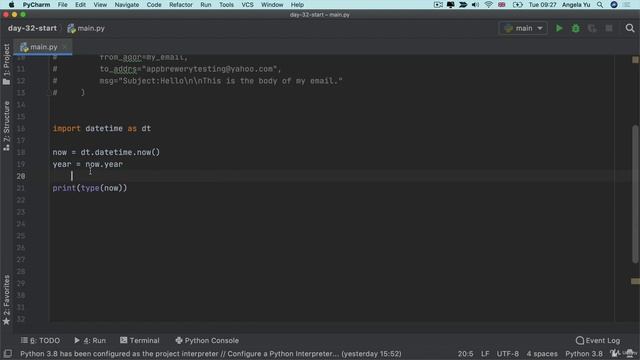Click the grayed Stop button in toolbar
Screen dimensions: 640x360
[609, 28]
